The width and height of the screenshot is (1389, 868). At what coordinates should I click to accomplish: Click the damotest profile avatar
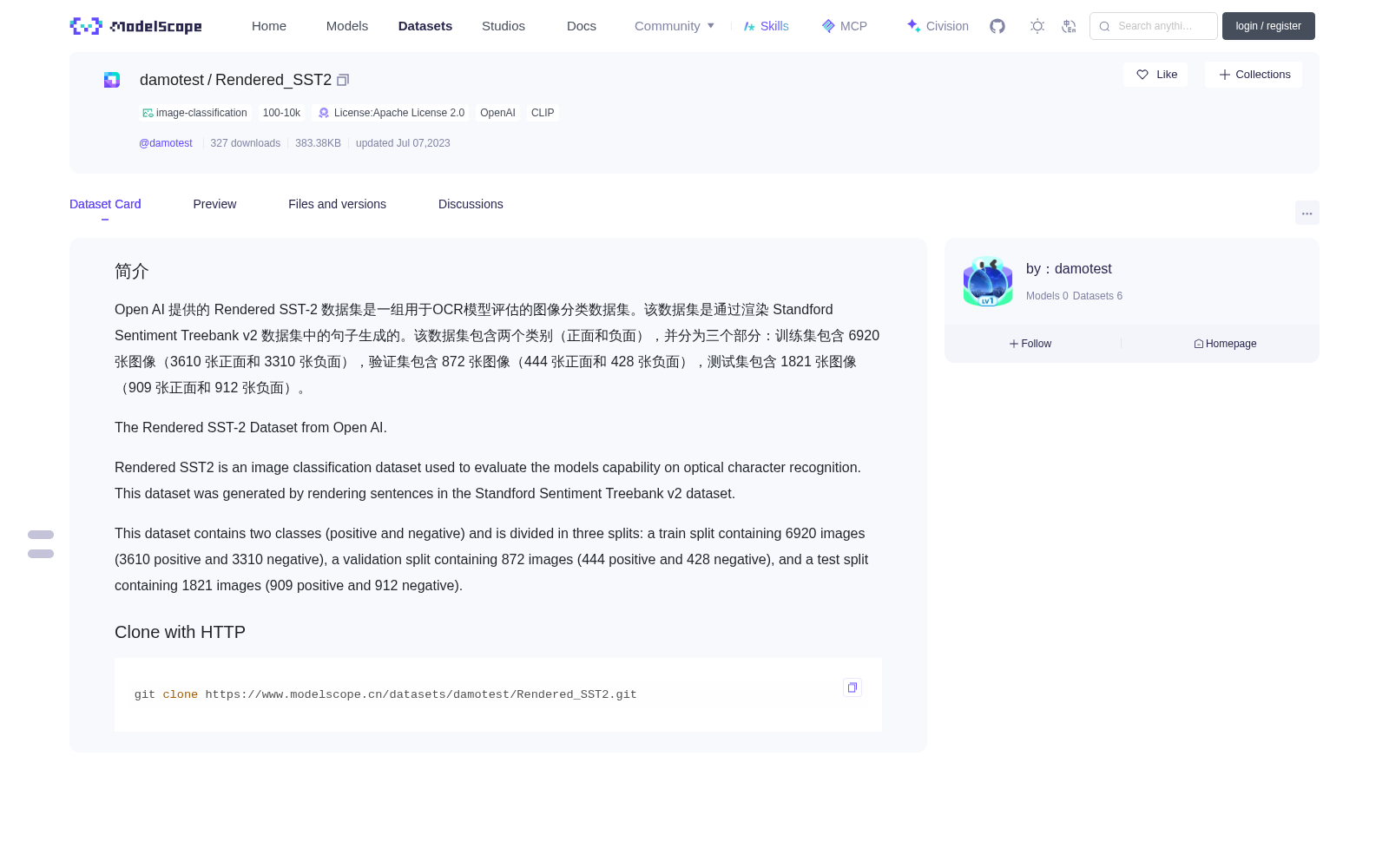coord(988,282)
